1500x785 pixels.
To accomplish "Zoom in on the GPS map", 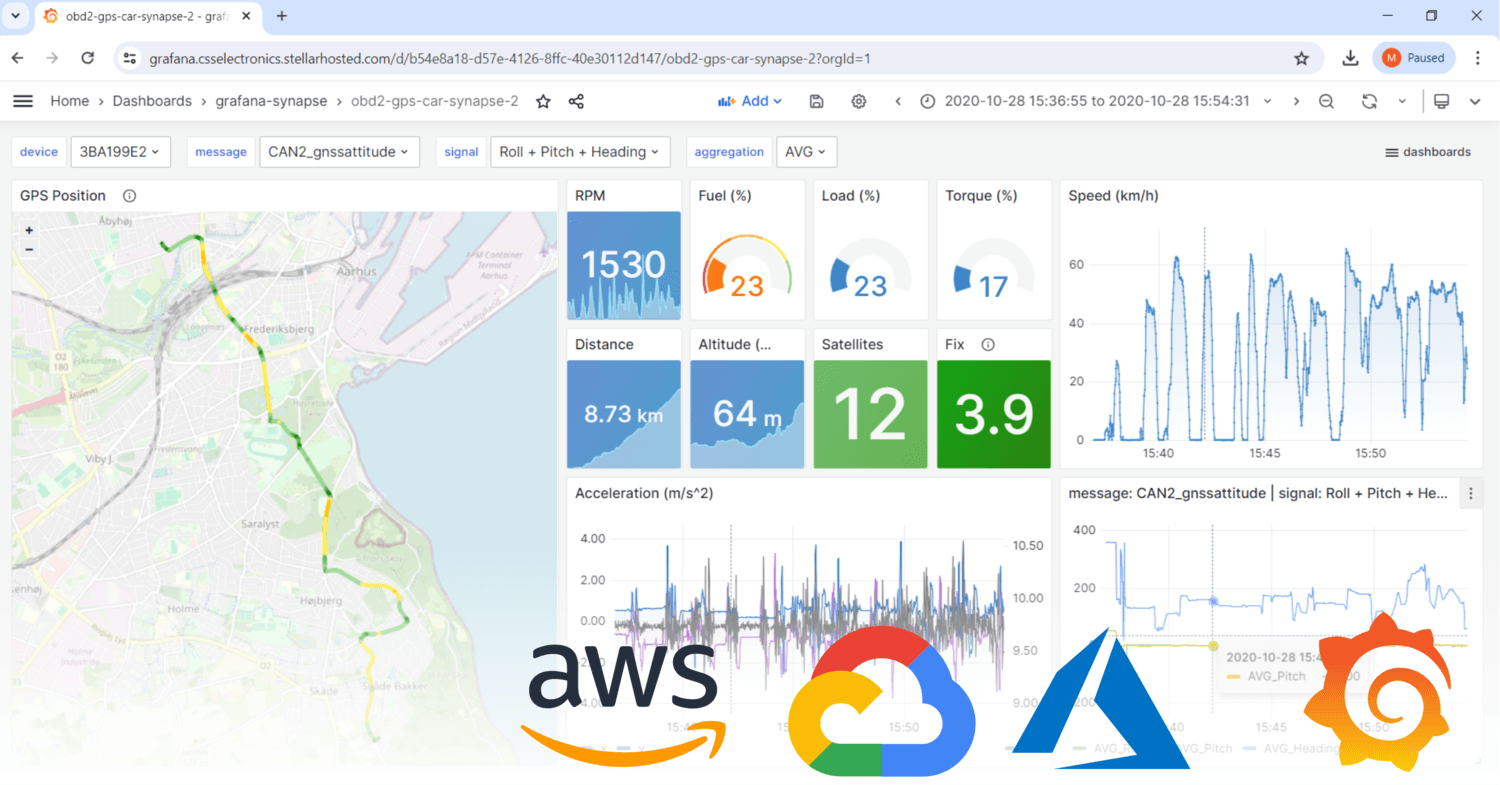I will click(29, 230).
